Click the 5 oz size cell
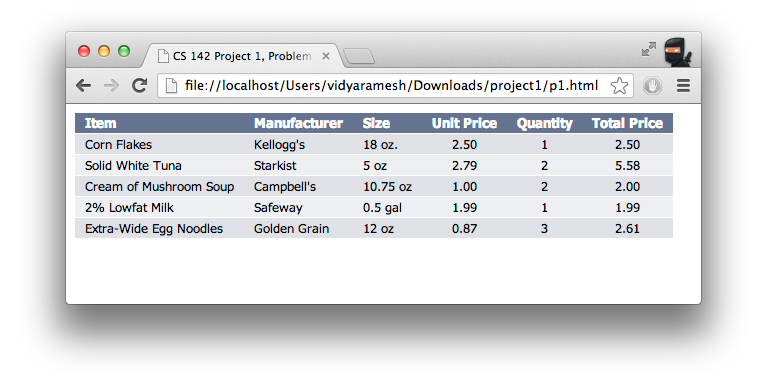The width and height of the screenshot is (766, 384). pyautogui.click(x=375, y=166)
